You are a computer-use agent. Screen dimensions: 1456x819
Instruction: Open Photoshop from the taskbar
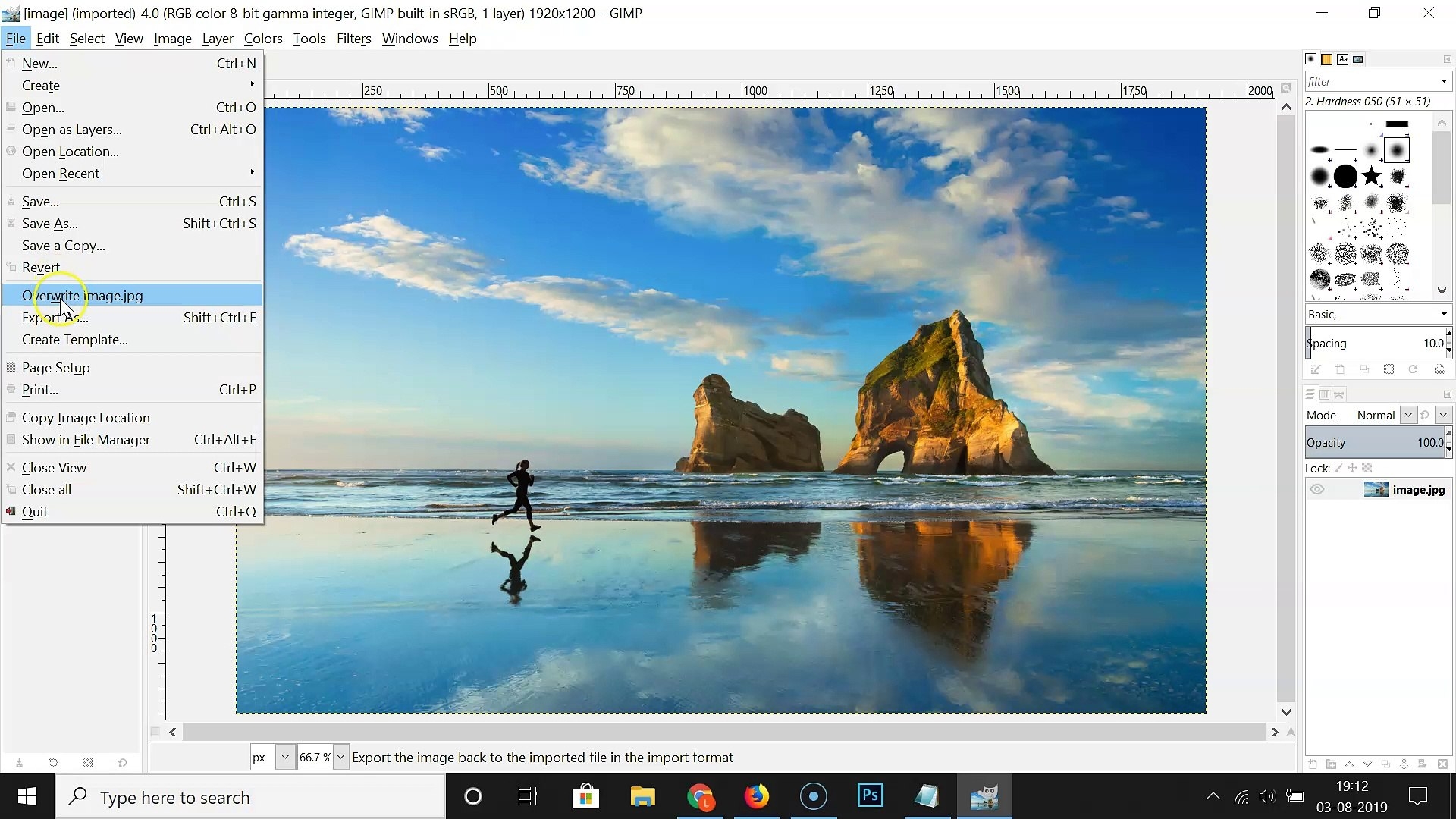tap(870, 796)
